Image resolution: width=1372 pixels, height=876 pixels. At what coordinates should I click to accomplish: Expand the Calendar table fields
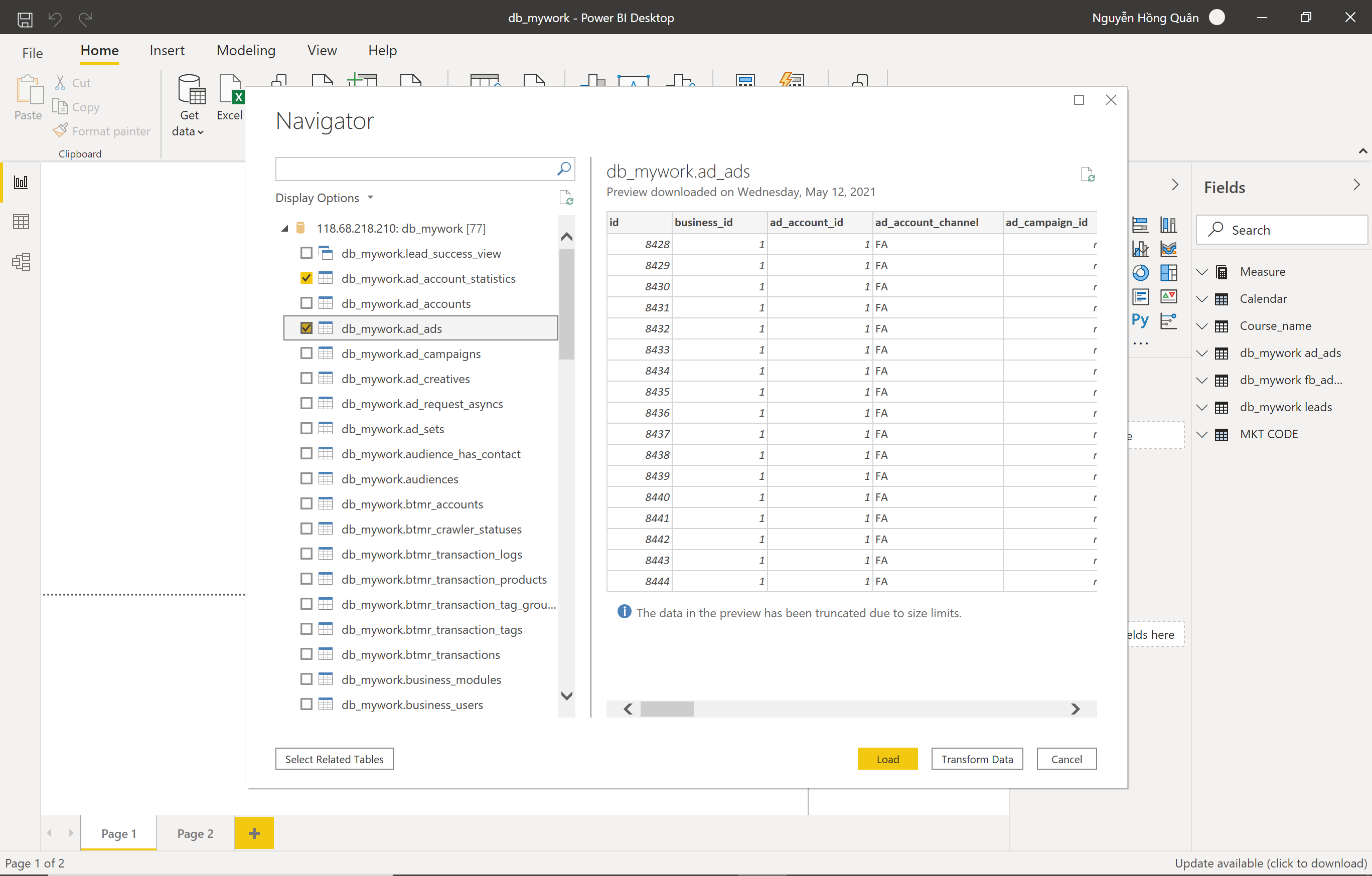coord(1202,299)
